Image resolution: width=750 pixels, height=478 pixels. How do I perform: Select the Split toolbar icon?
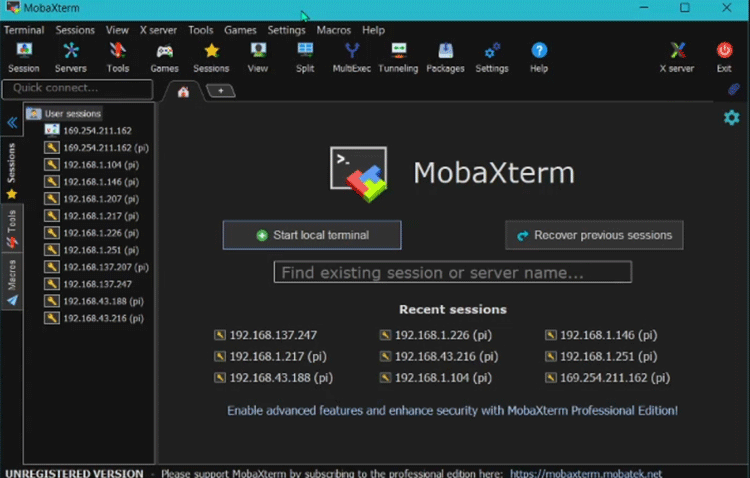click(305, 57)
